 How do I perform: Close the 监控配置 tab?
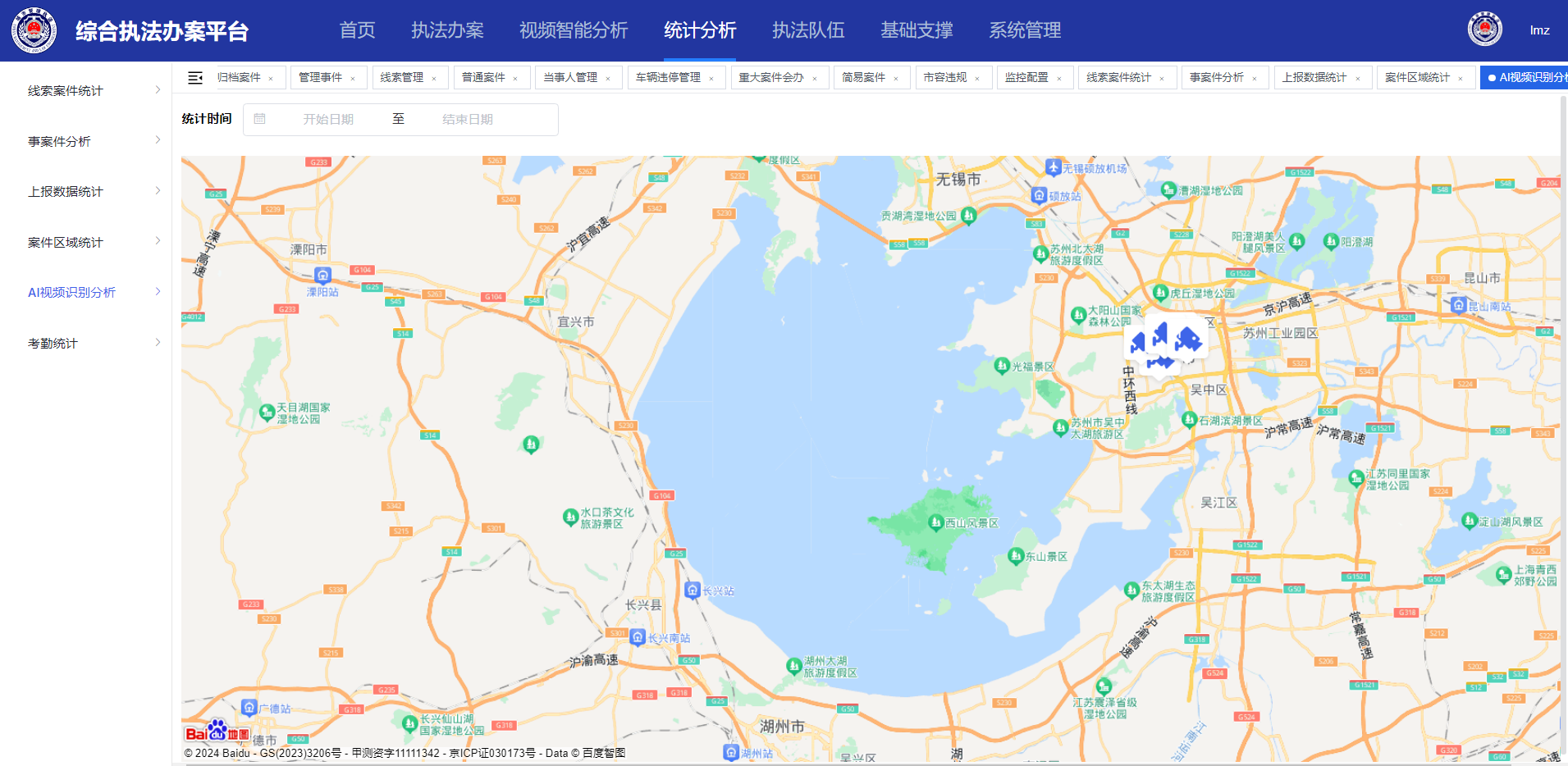[1059, 79]
